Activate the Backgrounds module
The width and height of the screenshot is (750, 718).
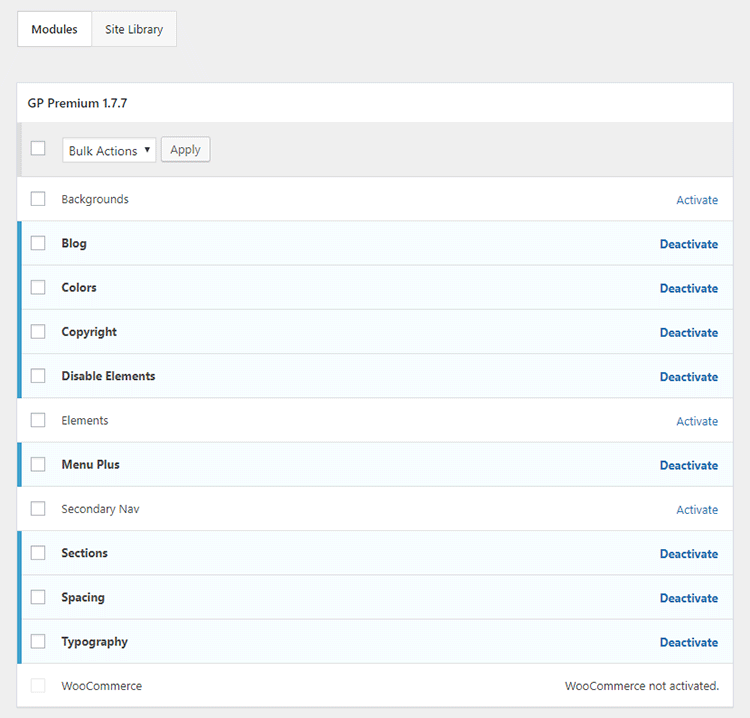click(x=697, y=200)
